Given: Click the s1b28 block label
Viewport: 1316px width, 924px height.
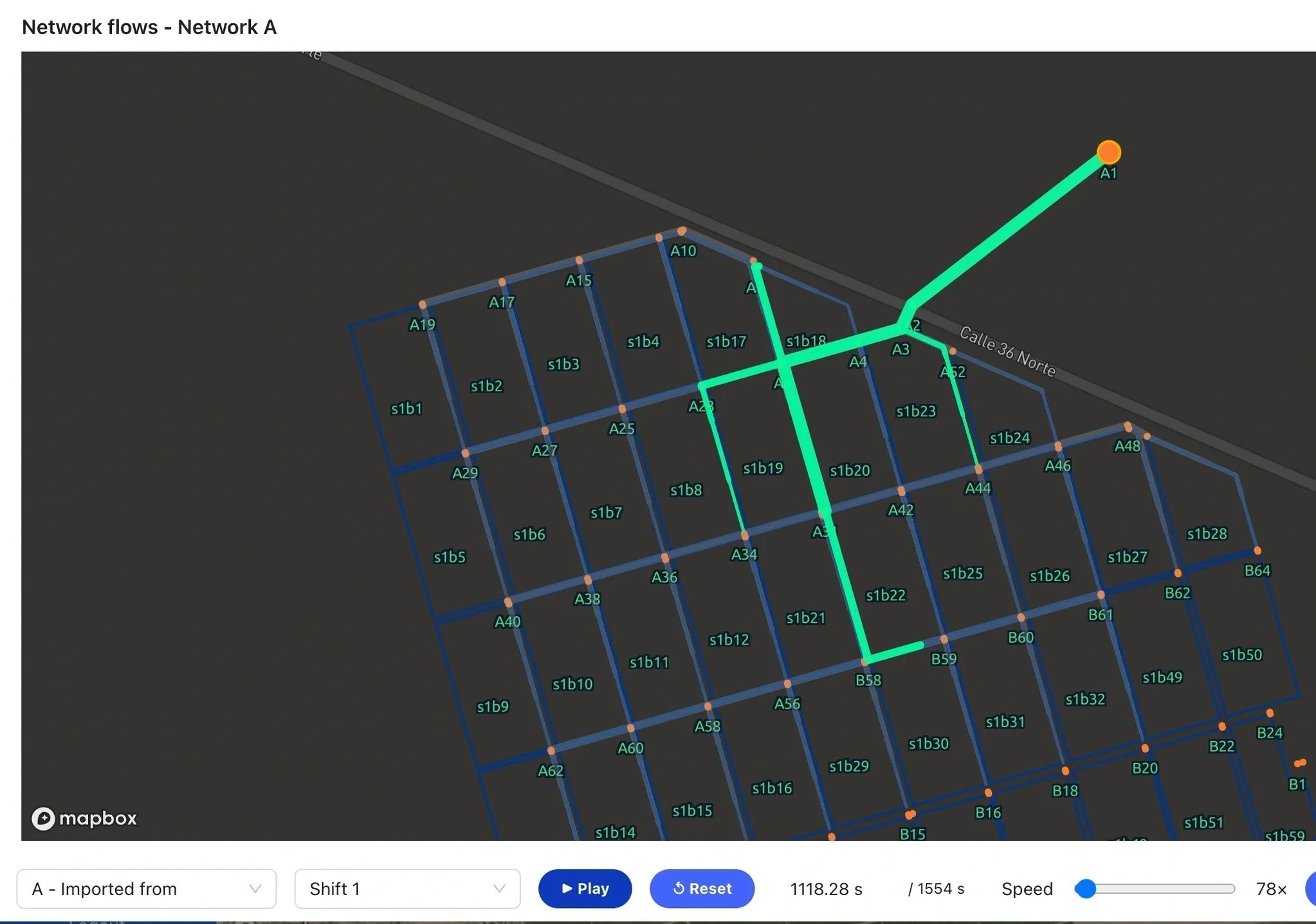Looking at the screenshot, I should pos(1207,534).
